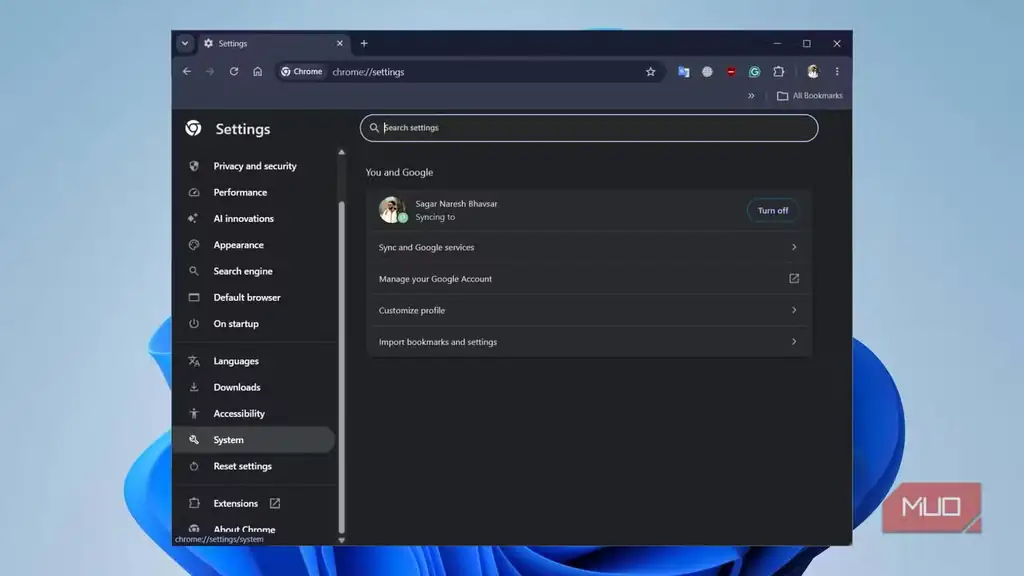The image size is (1024, 576).
Task: Open On startup settings
Action: pyautogui.click(x=255, y=323)
